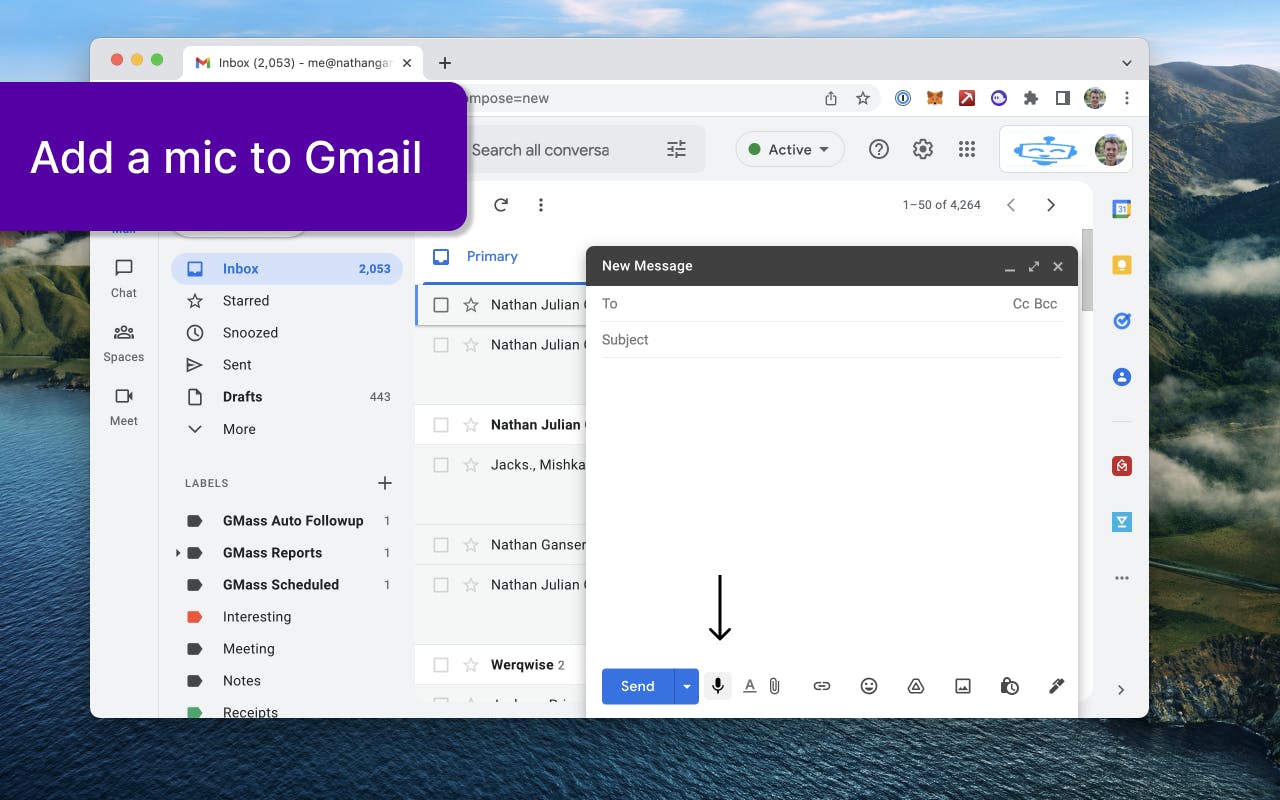This screenshot has width=1280, height=800.
Task: Add Bcc recipients to the message
Action: [1046, 304]
